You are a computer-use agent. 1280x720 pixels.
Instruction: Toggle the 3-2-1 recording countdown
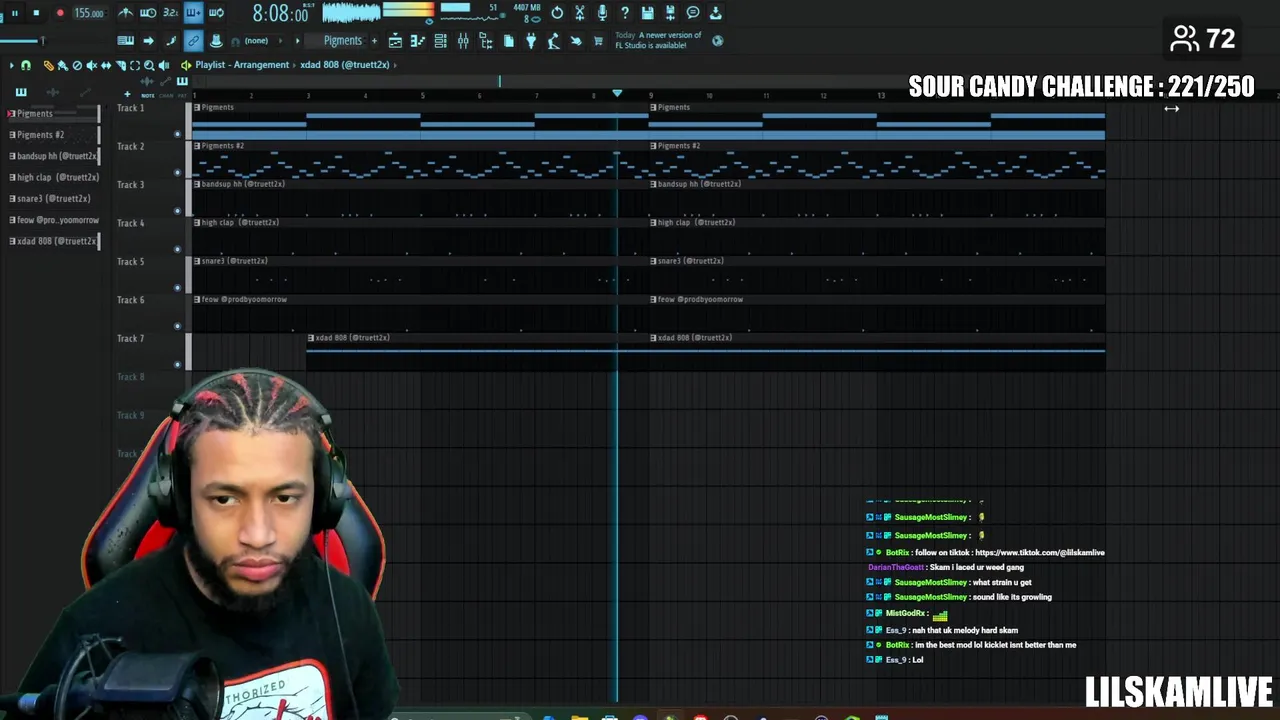[x=170, y=13]
